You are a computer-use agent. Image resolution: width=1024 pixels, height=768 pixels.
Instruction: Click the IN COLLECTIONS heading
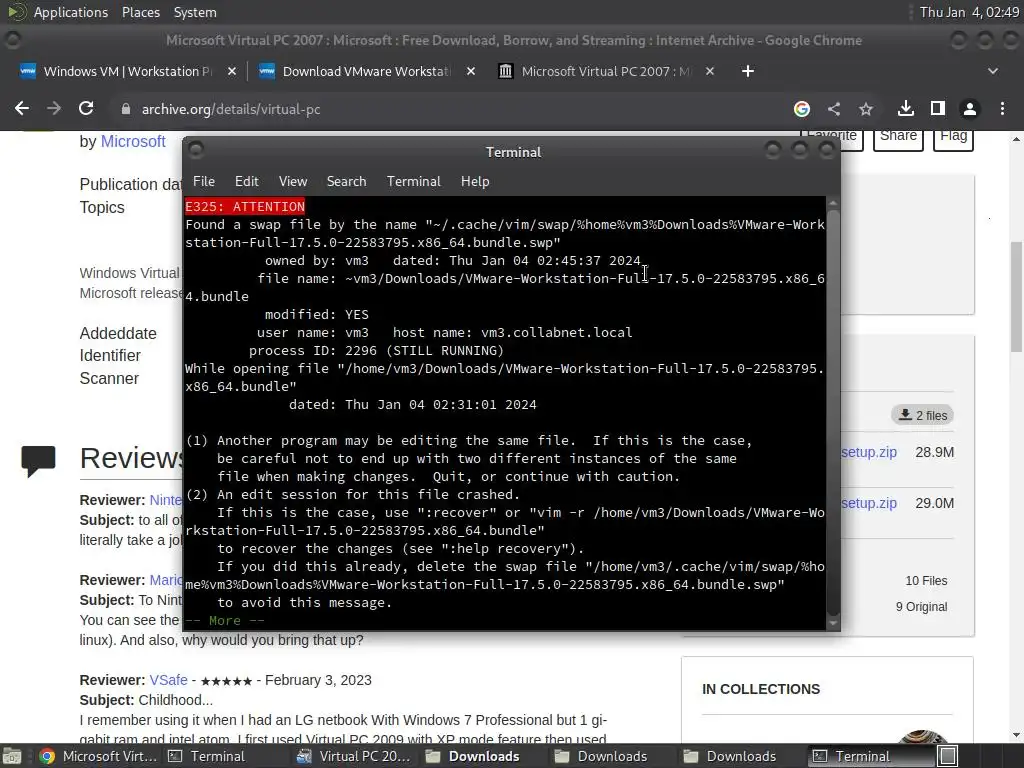coord(761,689)
